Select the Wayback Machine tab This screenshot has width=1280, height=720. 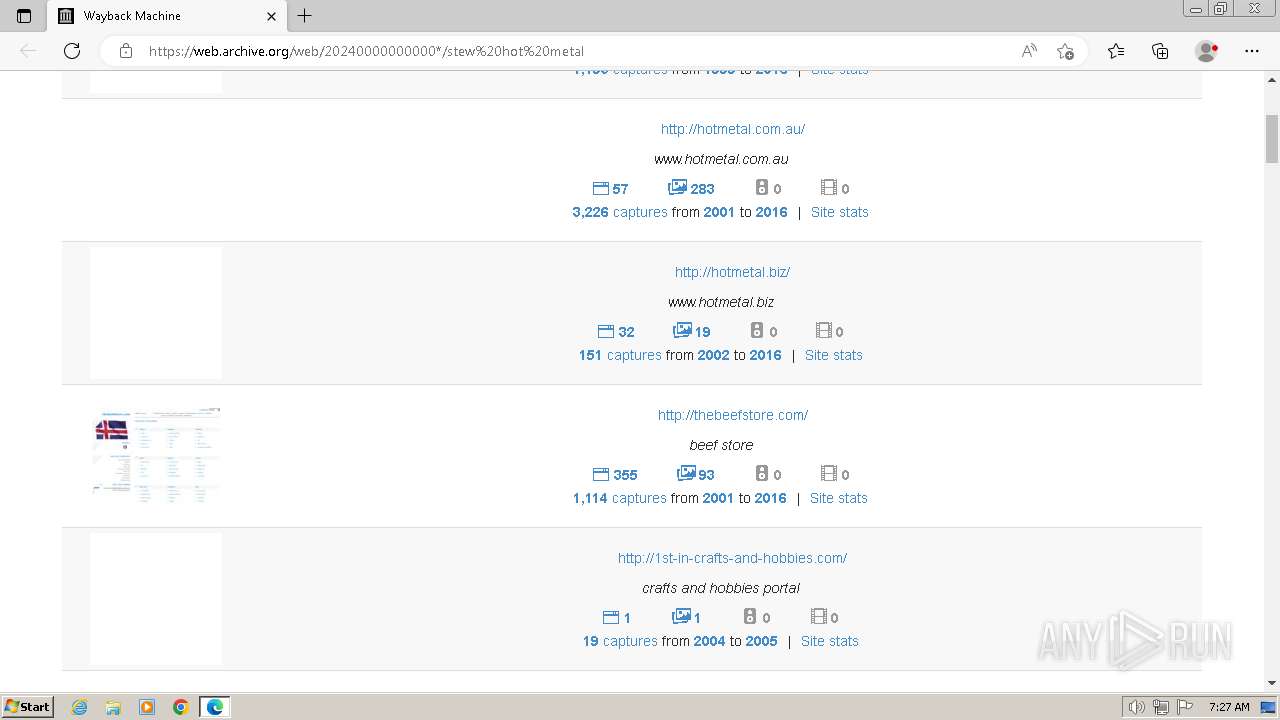click(168, 16)
